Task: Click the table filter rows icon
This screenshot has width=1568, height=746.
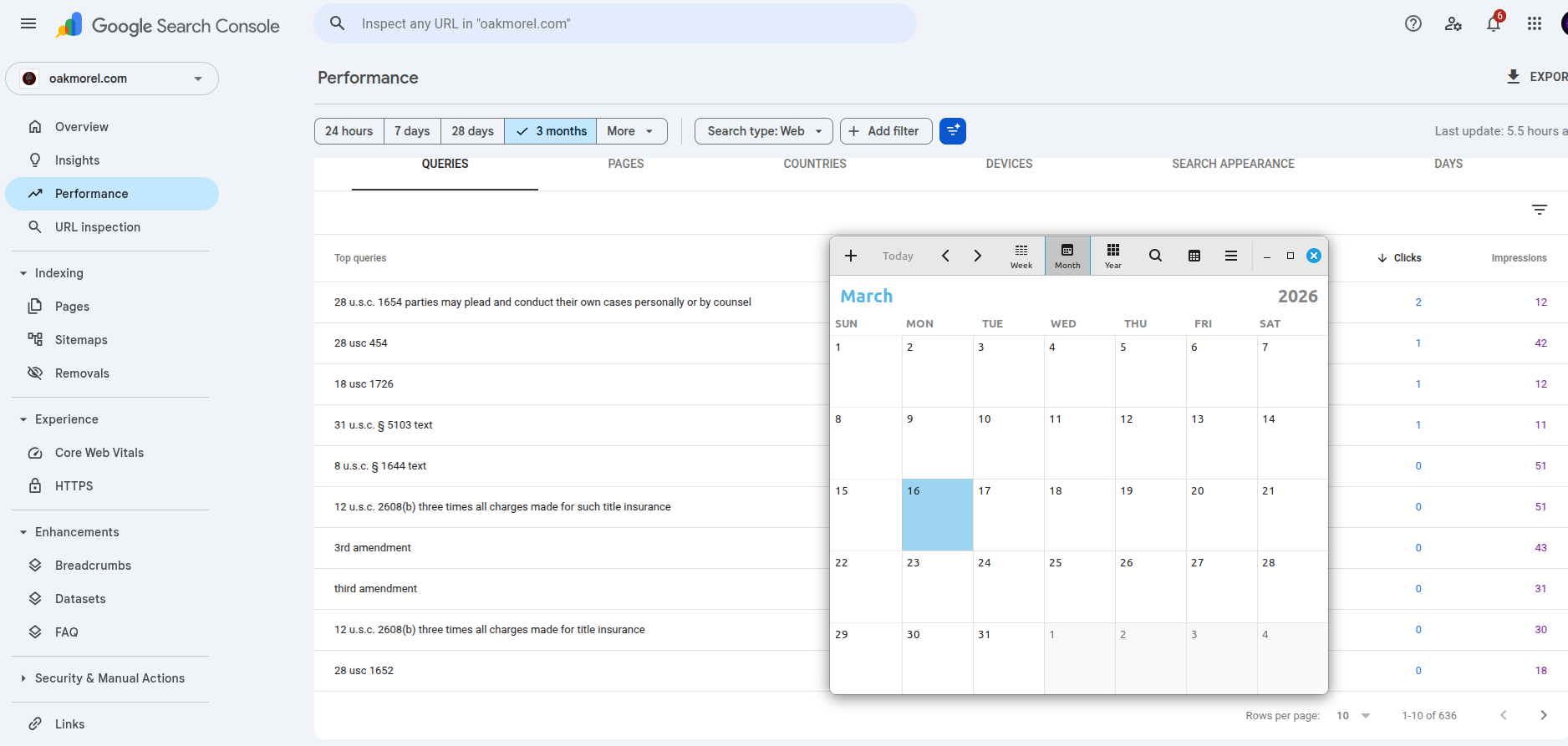Action: coord(1539,210)
